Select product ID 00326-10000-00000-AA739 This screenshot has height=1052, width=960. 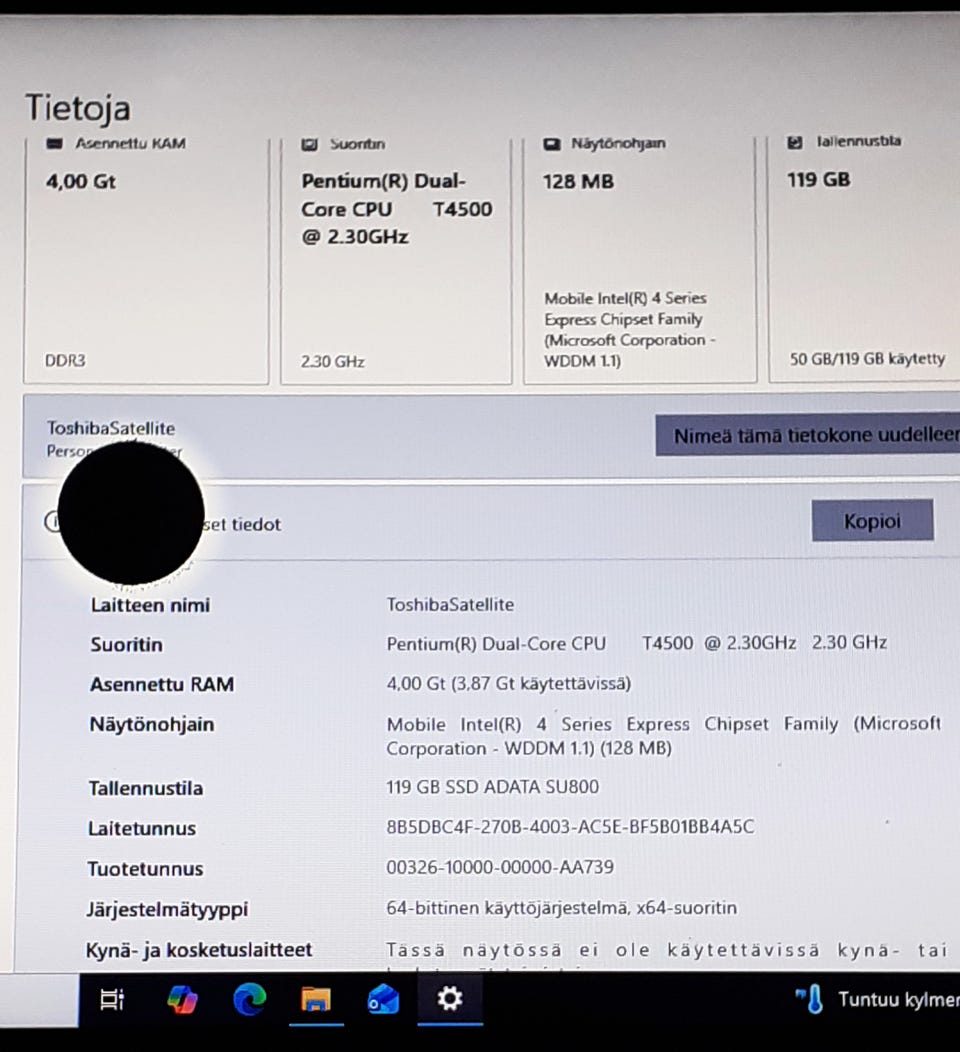pos(500,867)
